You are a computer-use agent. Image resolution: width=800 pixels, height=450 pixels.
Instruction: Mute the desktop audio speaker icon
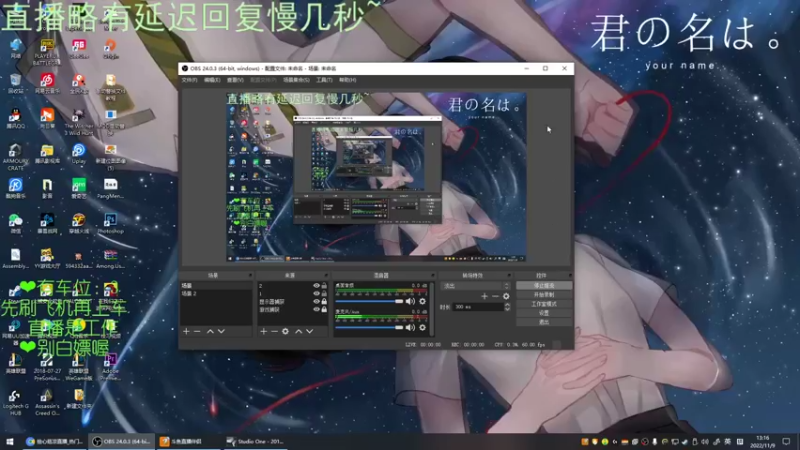410,302
